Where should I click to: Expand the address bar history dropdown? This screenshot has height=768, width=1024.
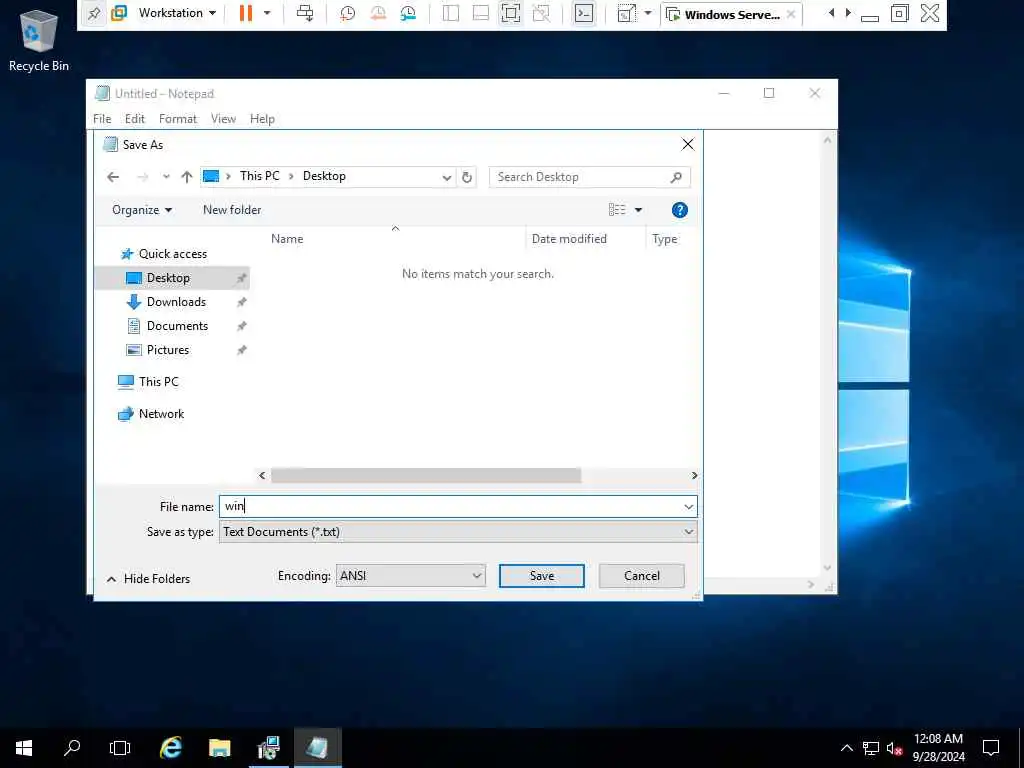(x=447, y=177)
